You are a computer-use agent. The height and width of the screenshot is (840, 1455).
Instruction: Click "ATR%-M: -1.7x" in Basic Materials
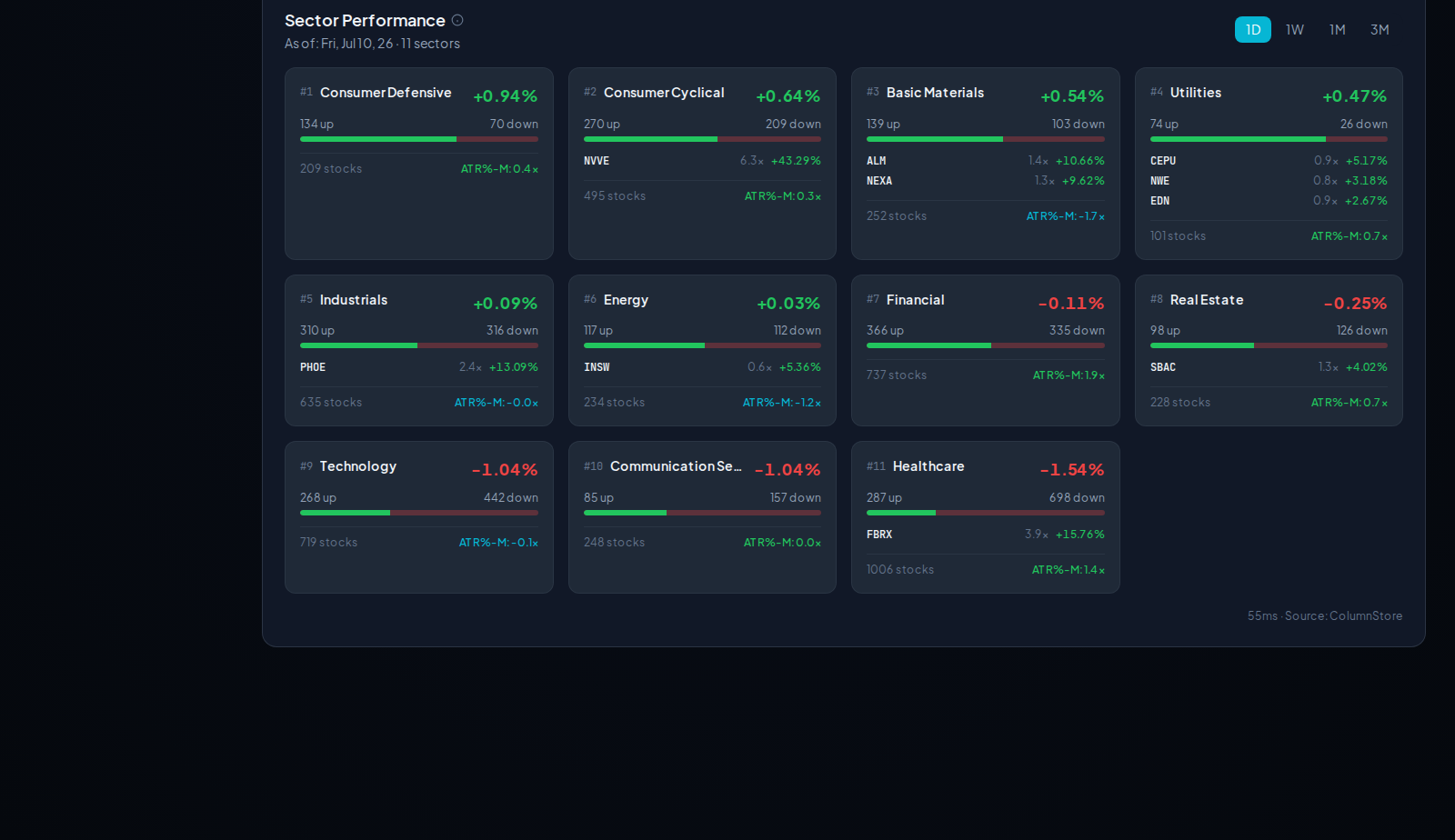point(1066,216)
